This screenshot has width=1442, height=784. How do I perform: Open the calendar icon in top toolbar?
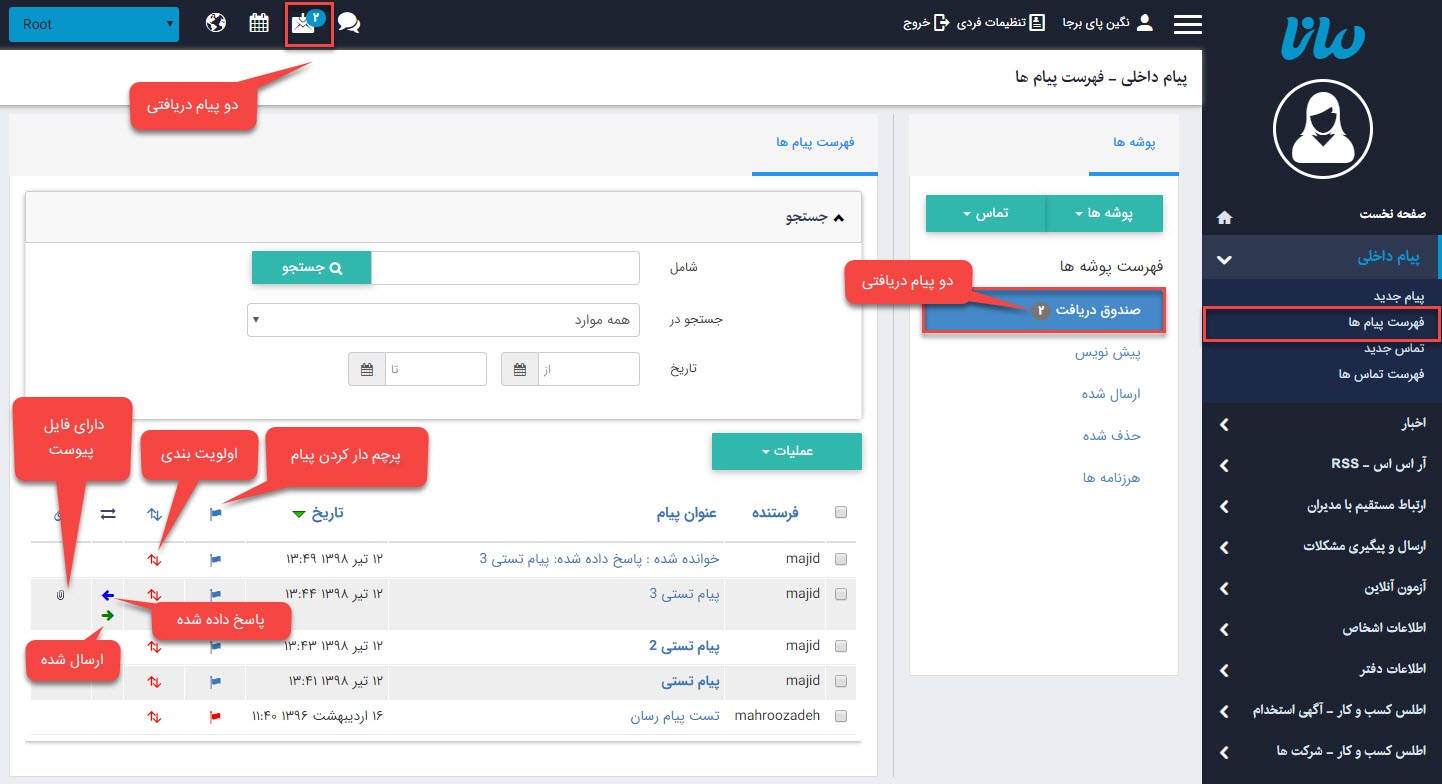click(x=259, y=22)
